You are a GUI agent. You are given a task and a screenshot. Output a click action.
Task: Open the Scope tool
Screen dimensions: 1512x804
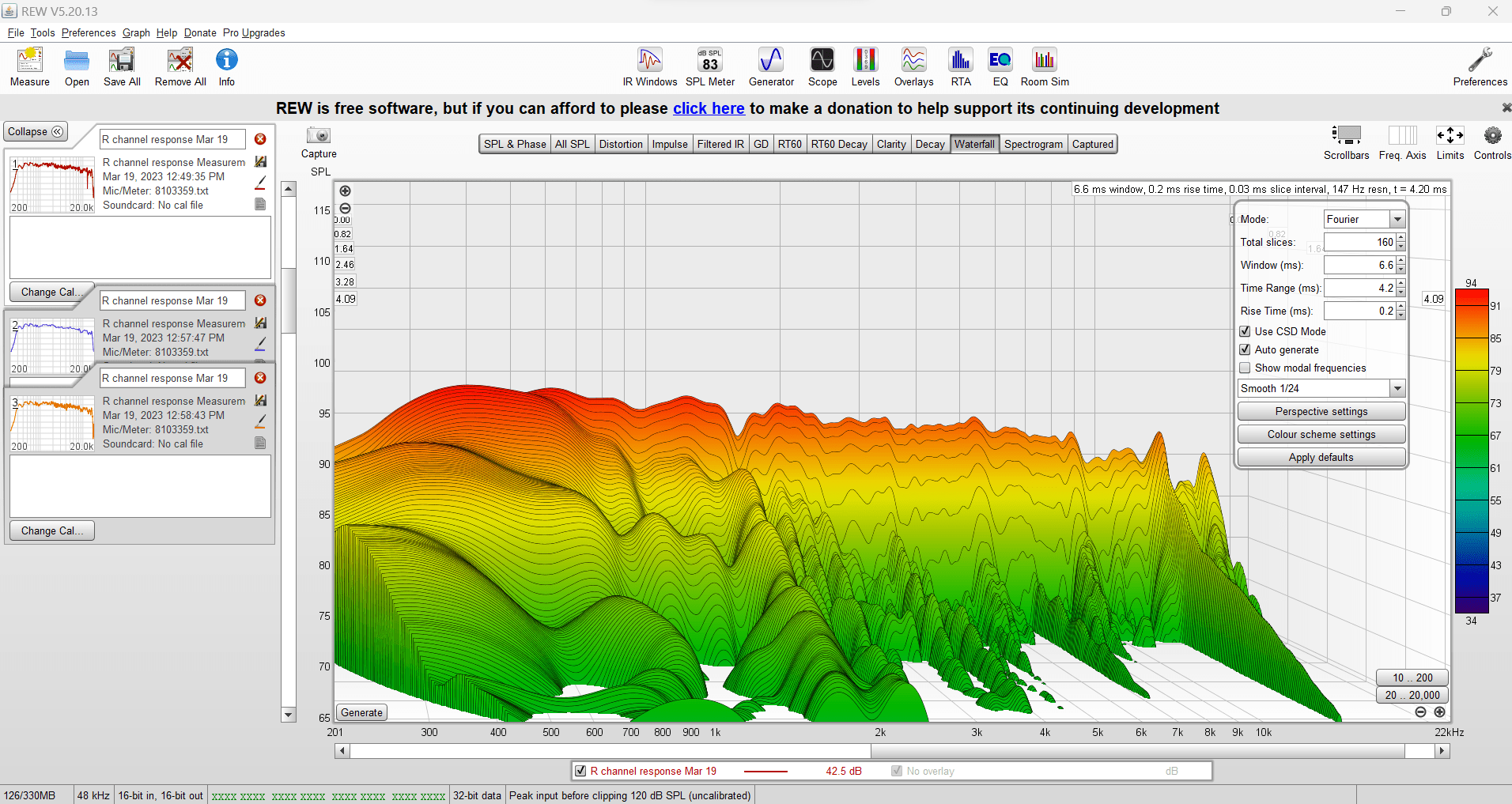(x=822, y=66)
